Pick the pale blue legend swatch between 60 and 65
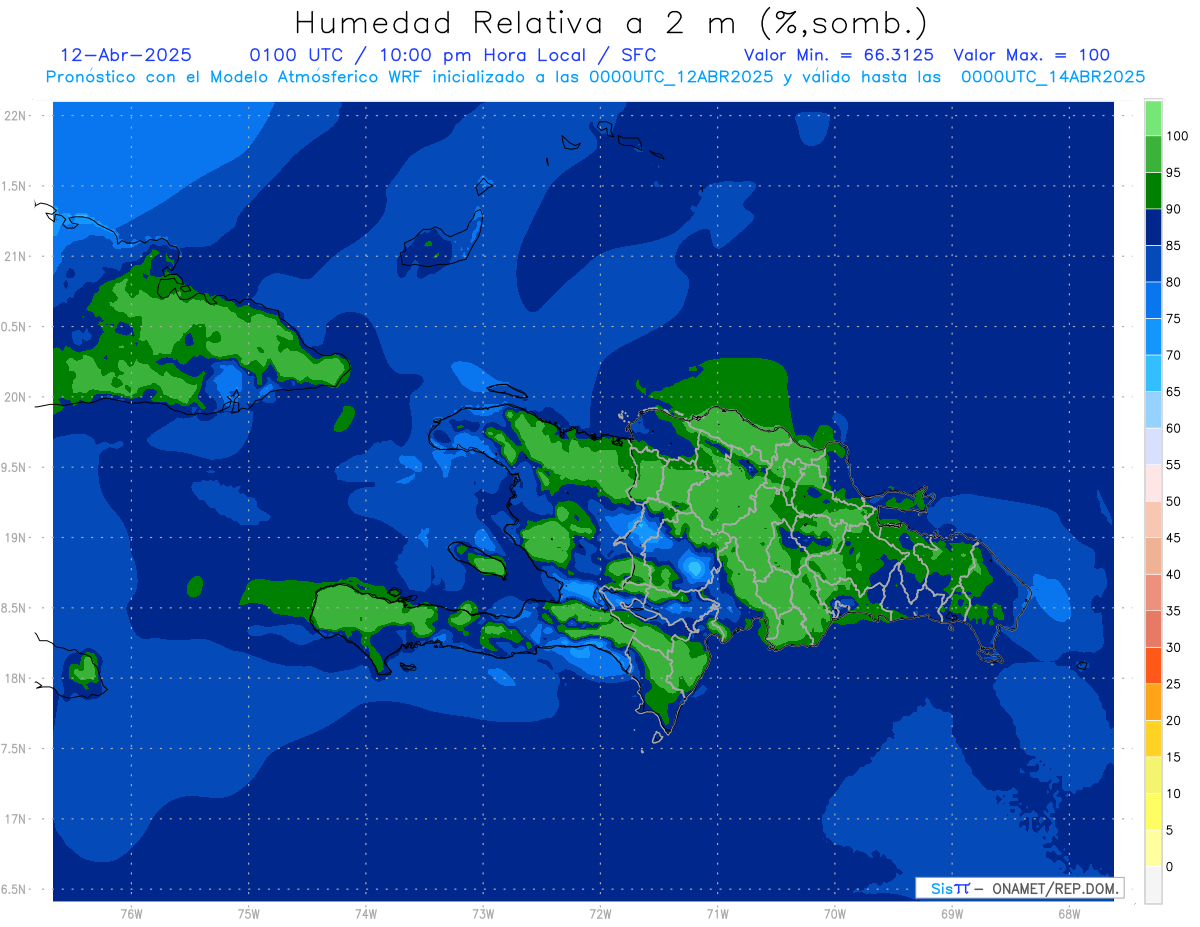1200x927 pixels. pyautogui.click(x=1153, y=410)
